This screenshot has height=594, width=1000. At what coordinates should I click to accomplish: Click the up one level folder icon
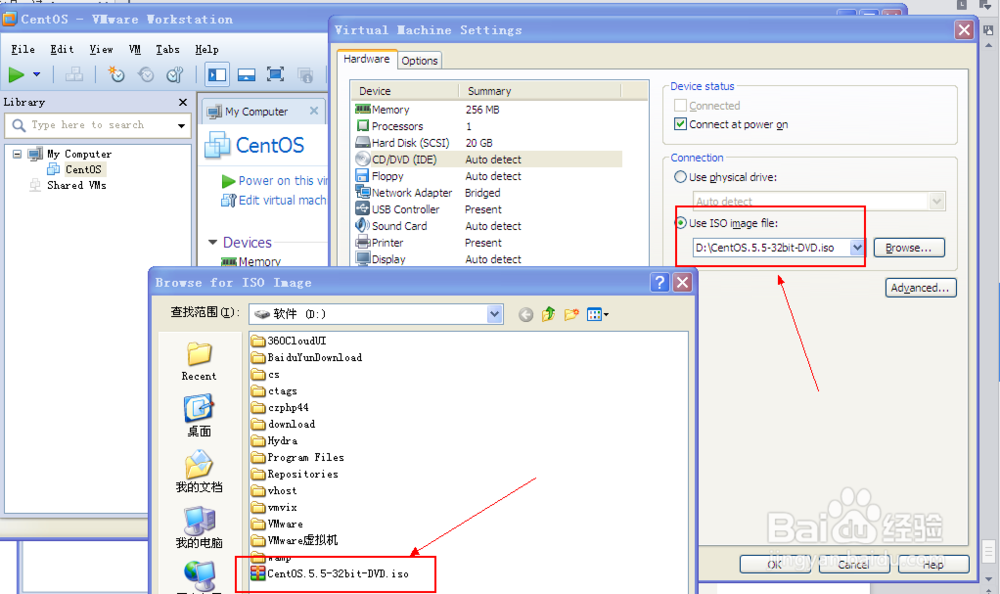548,314
